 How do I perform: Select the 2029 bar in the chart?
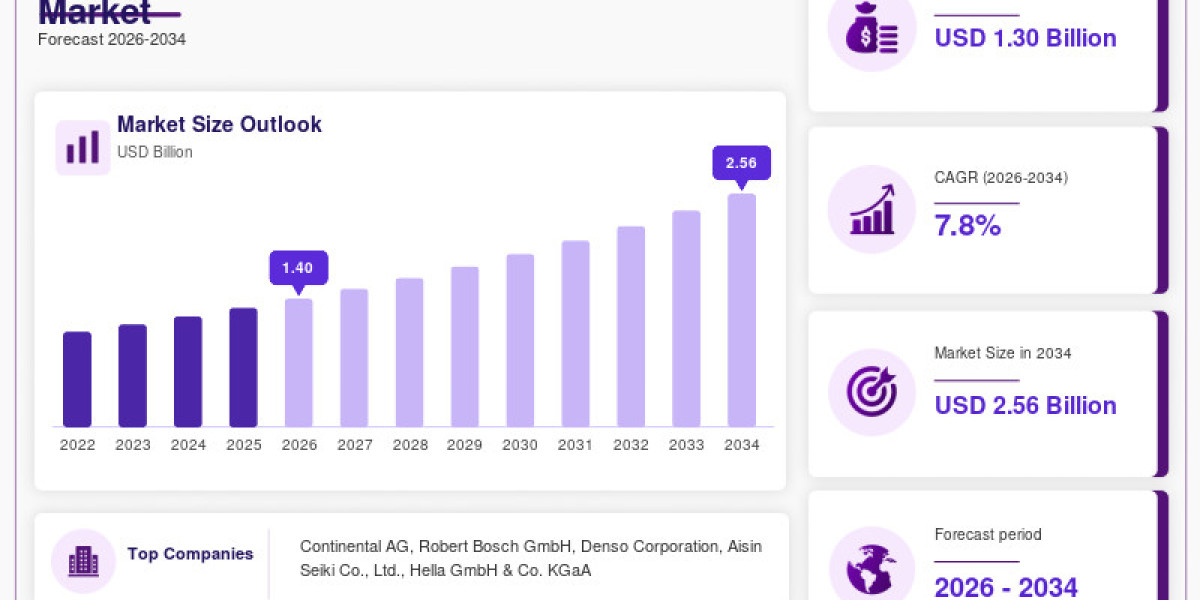465,347
